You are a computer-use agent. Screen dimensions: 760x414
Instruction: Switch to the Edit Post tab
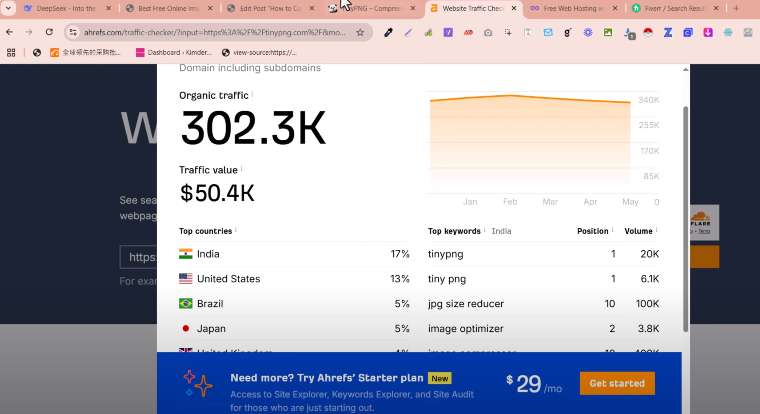click(270, 8)
